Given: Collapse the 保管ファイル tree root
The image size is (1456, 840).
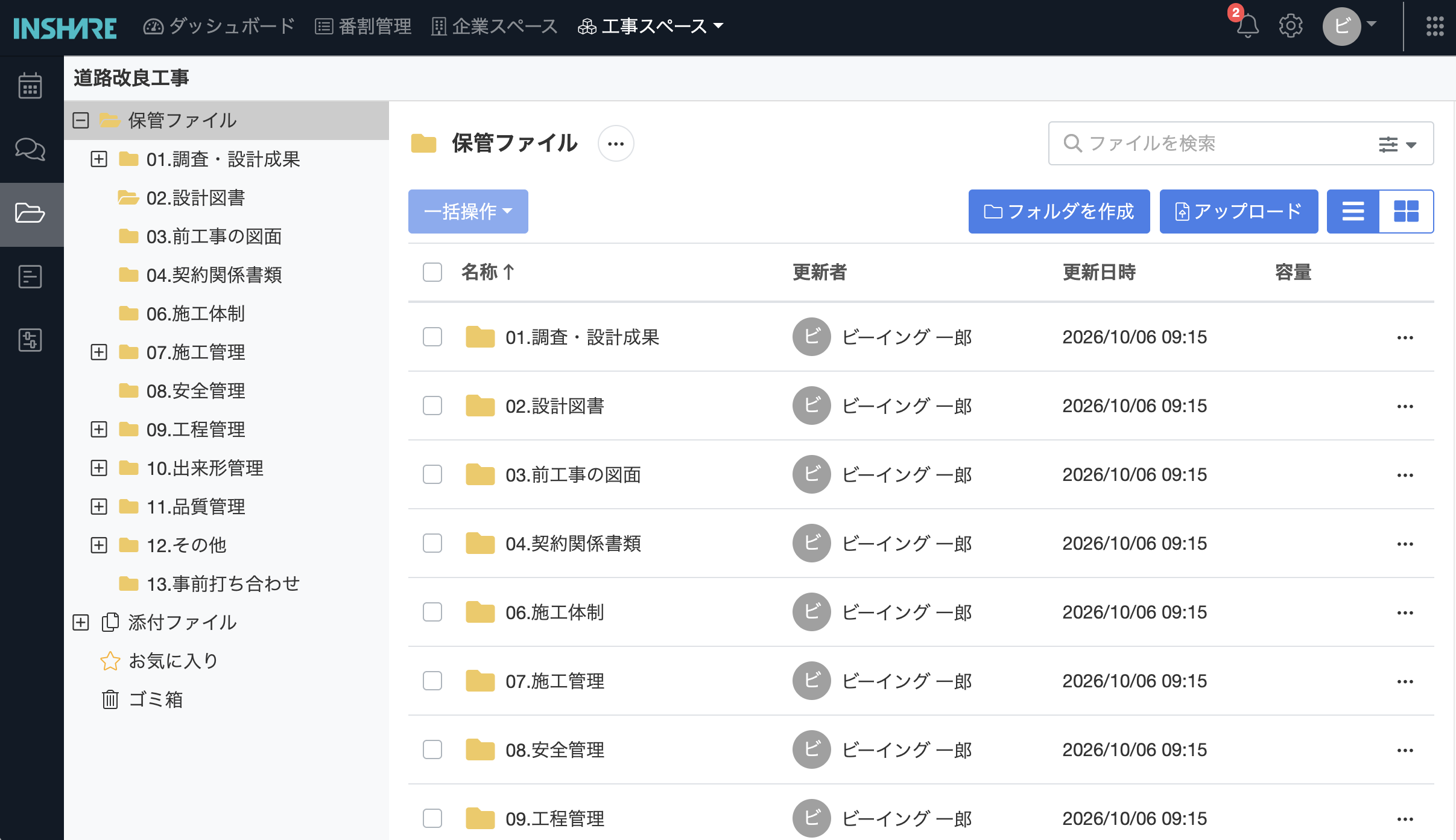Looking at the screenshot, I should [81, 121].
